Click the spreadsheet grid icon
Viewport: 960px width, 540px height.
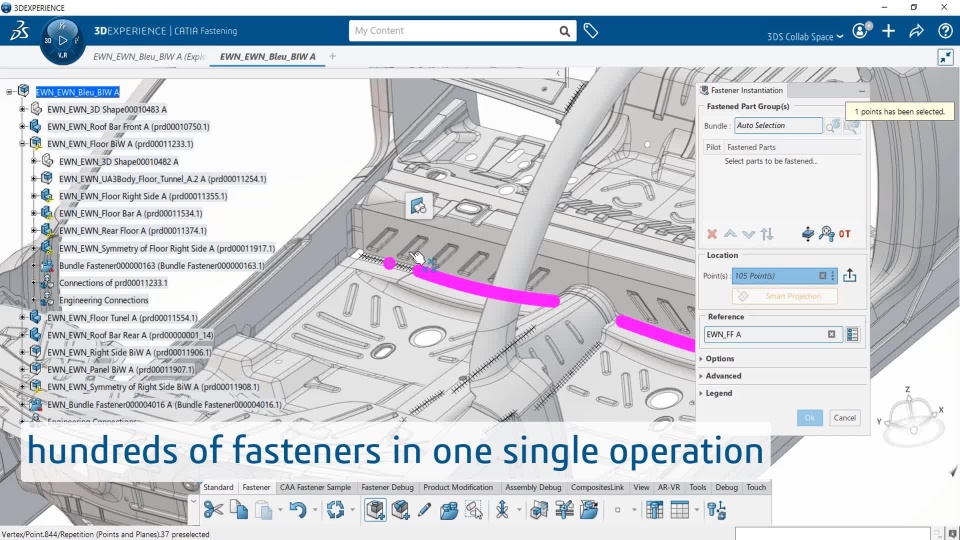pos(680,509)
